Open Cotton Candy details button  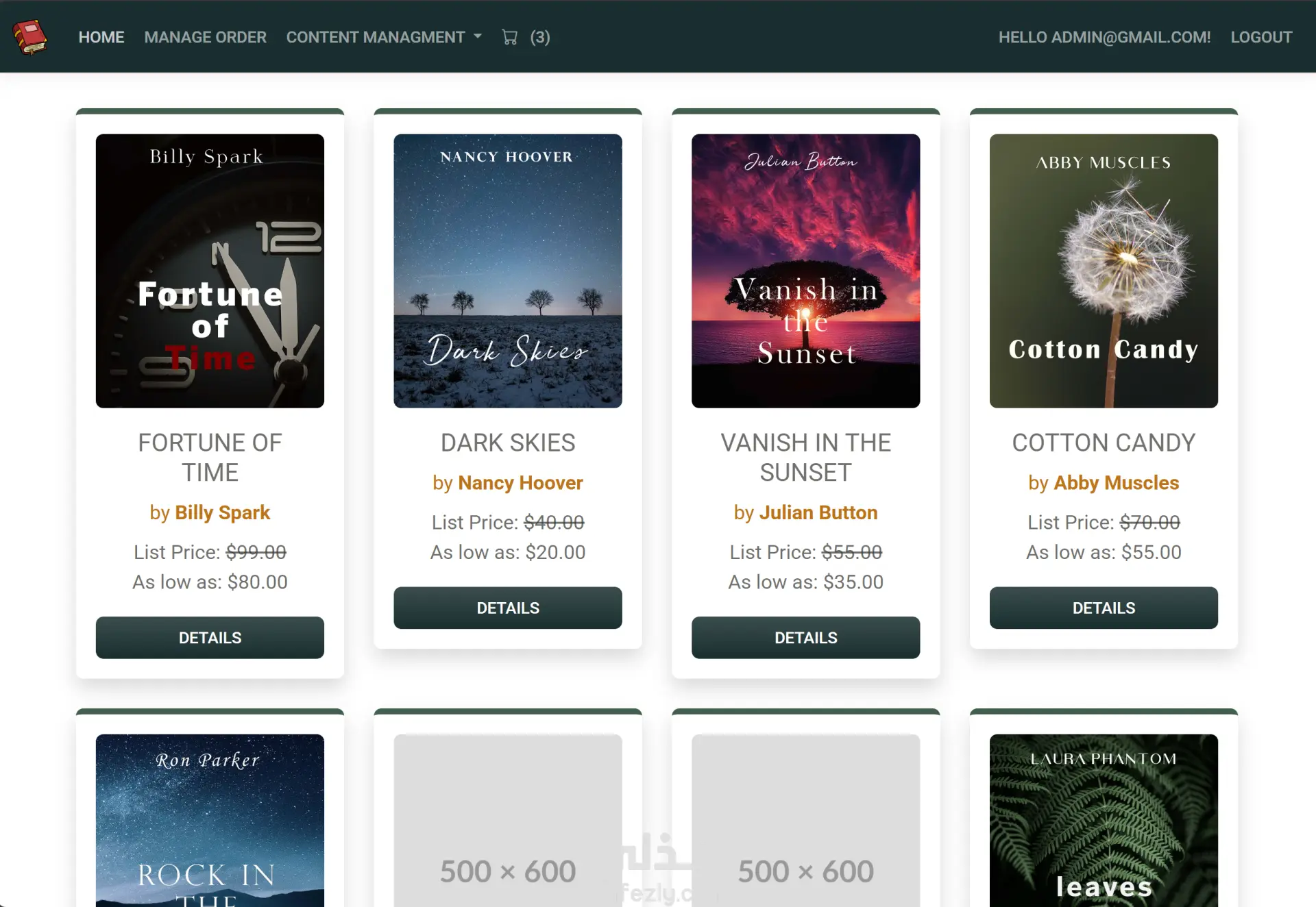coord(1104,608)
